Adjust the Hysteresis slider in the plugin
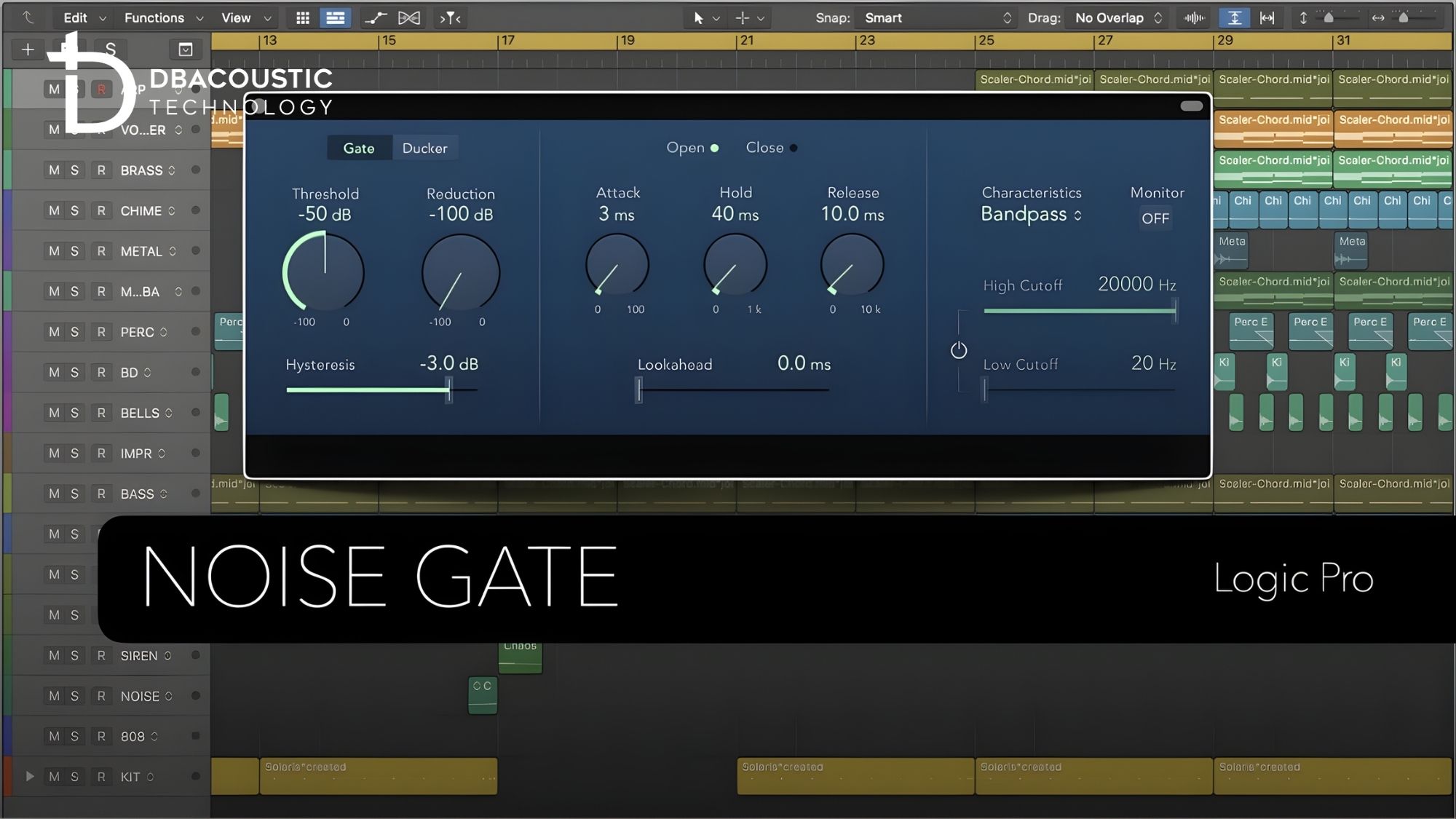1456x819 pixels. coord(449,390)
